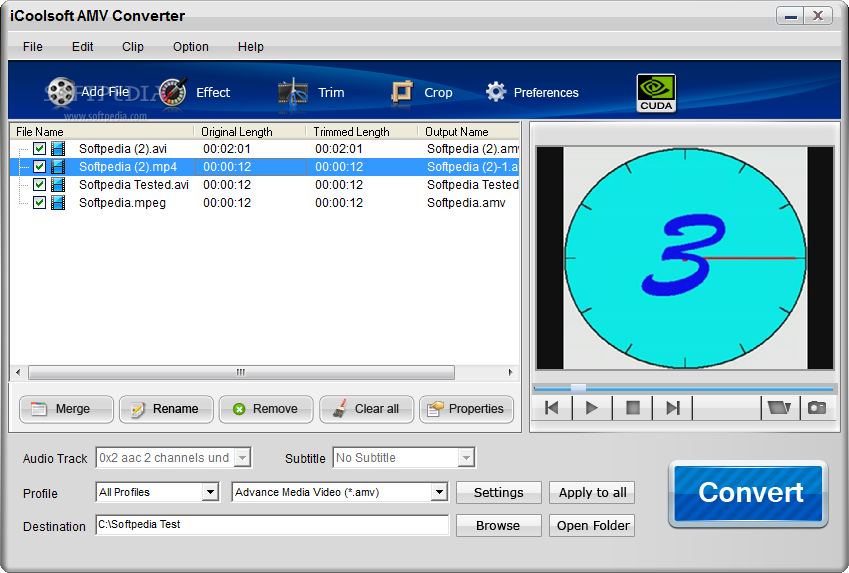849x573 pixels.
Task: Open the Effect gauge tool
Action: pos(173,92)
